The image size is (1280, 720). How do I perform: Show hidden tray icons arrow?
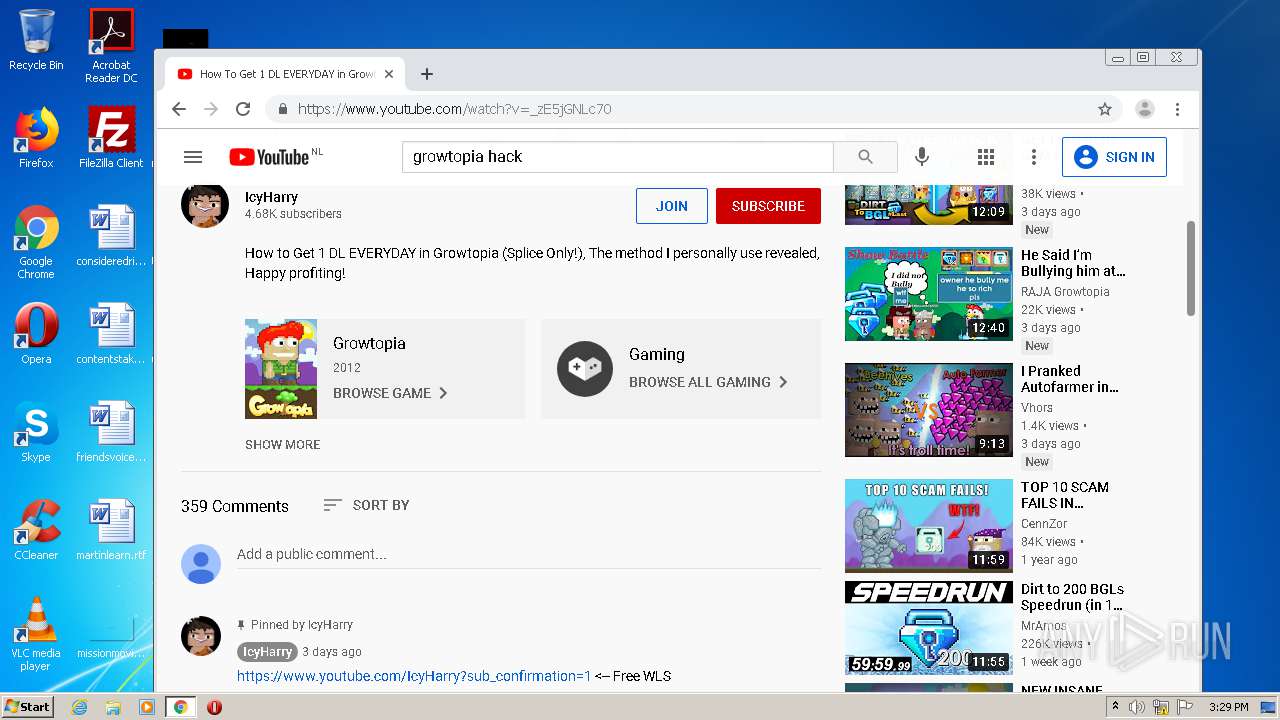(1116, 707)
